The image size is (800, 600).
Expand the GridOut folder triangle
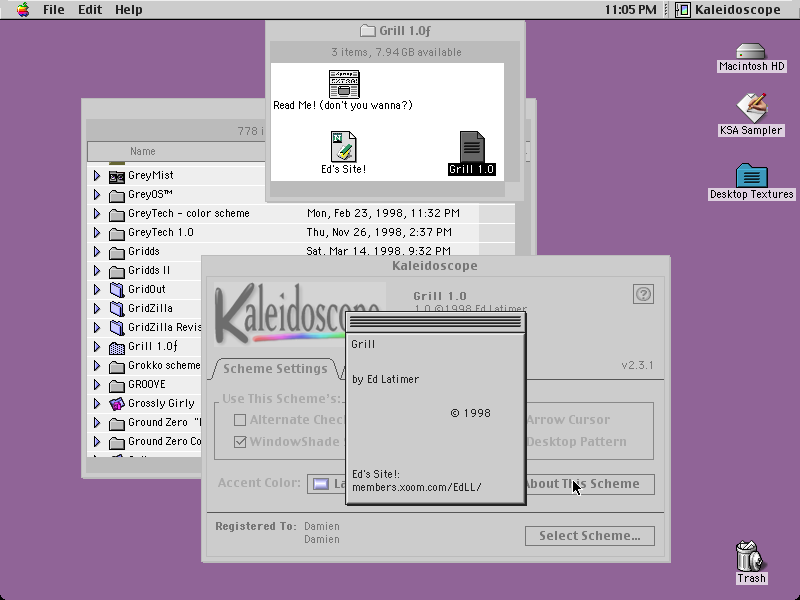pyautogui.click(x=97, y=289)
